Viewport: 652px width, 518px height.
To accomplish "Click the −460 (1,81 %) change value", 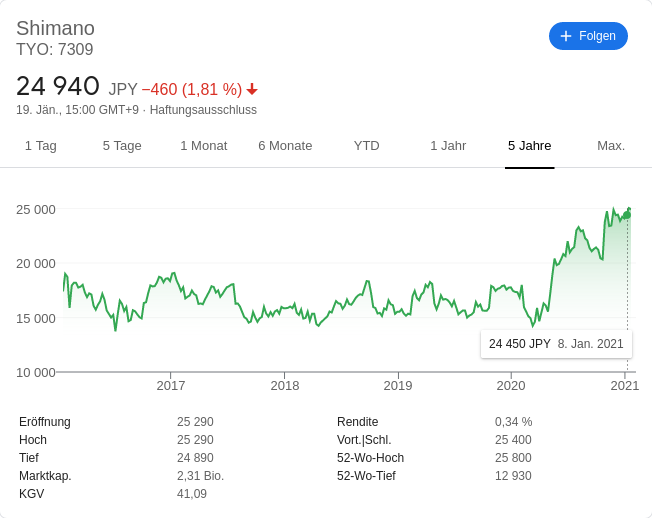I will click(x=192, y=89).
